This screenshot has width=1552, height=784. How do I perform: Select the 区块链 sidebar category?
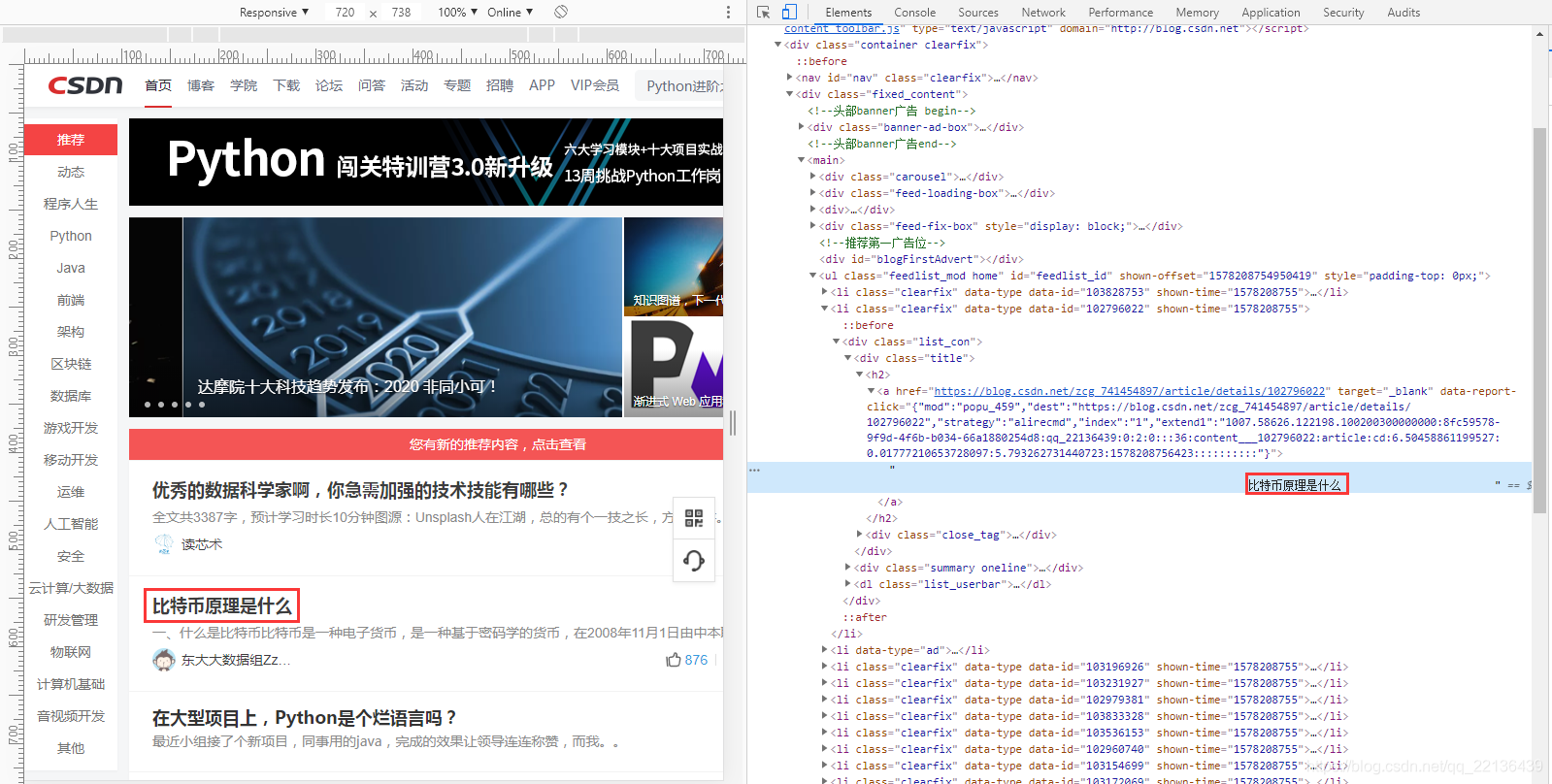tap(71, 364)
